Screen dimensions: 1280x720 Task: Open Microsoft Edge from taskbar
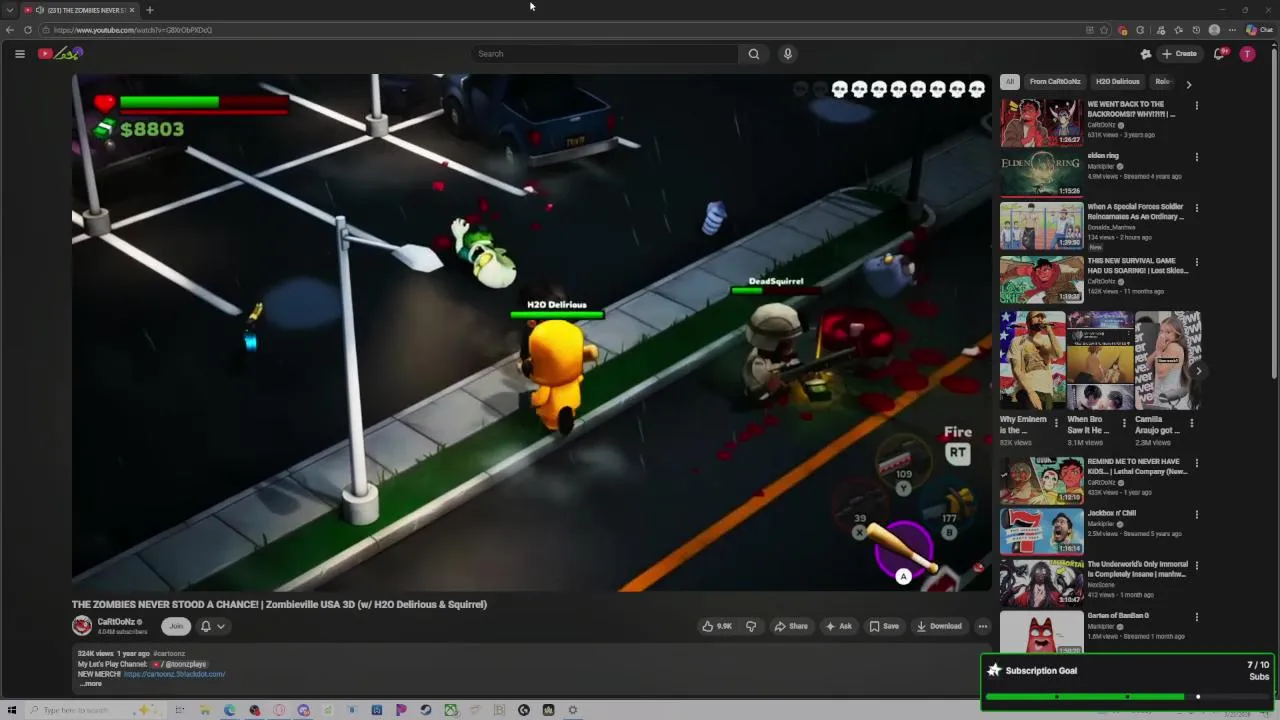coord(230,710)
